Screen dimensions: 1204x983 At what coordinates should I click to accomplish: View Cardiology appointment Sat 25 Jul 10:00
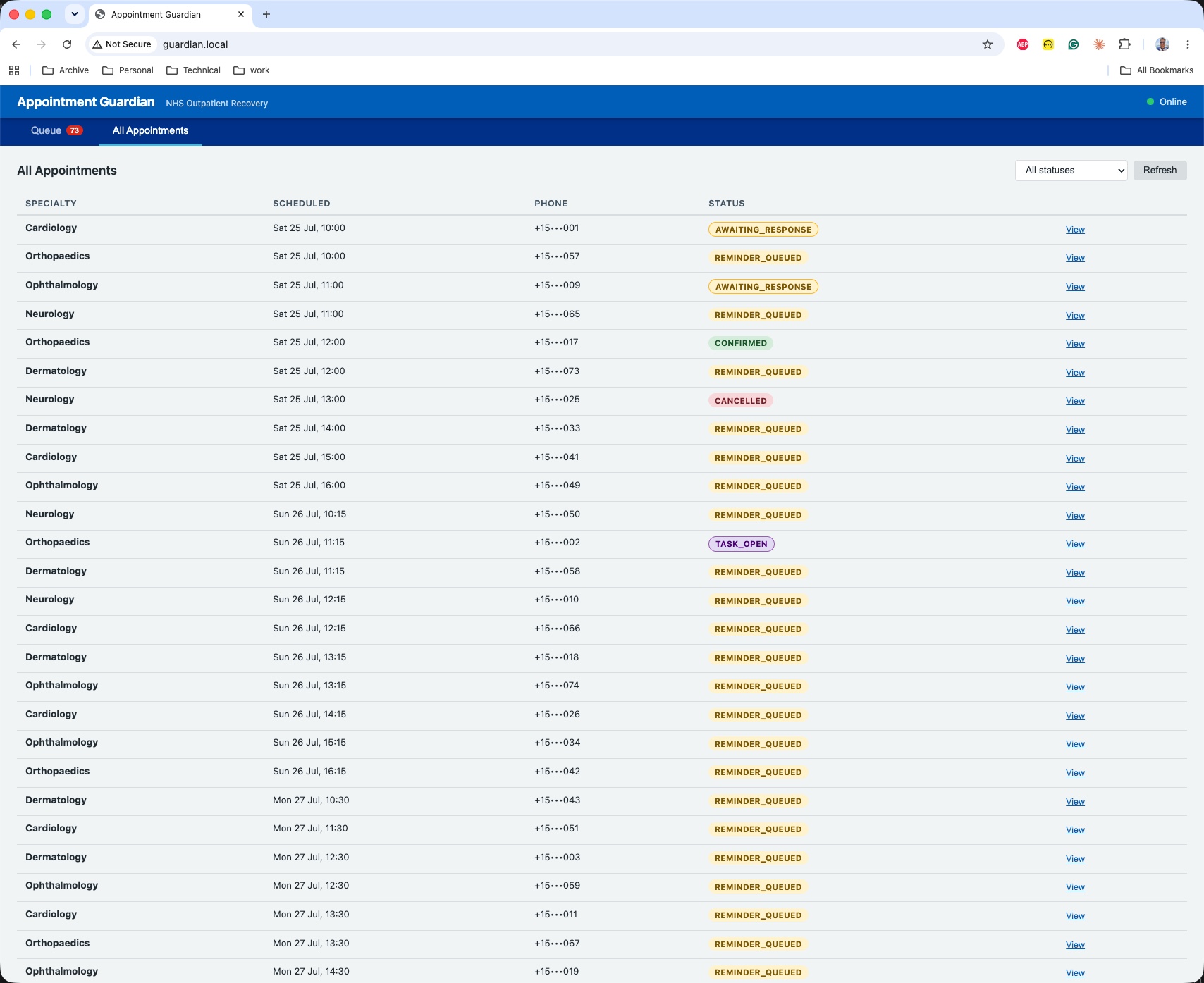(x=1075, y=230)
